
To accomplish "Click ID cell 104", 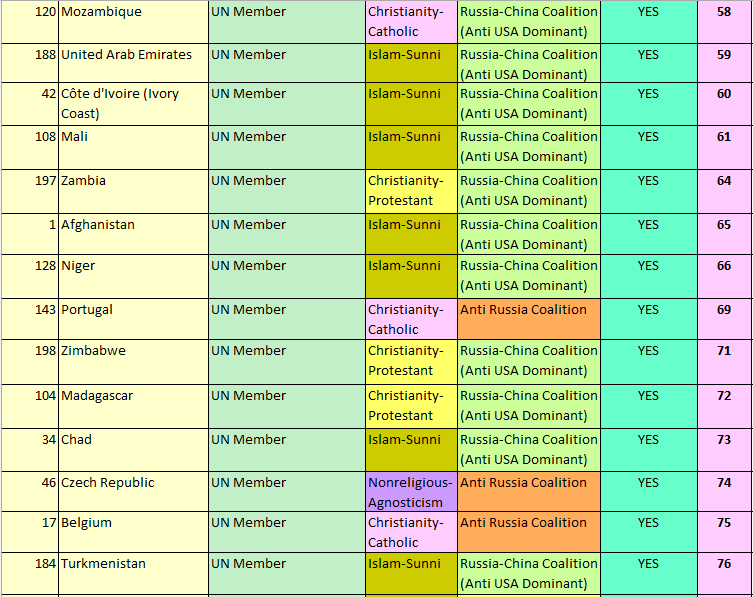I will point(30,406).
